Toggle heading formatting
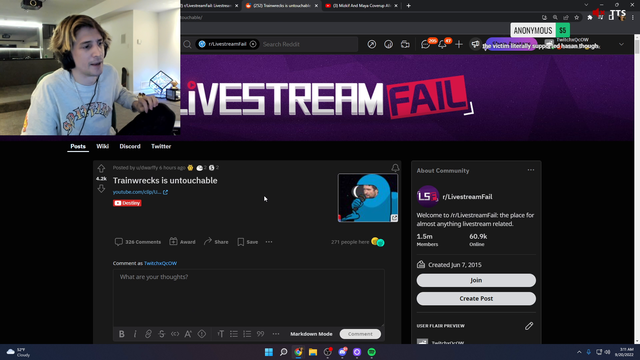 coord(221,334)
